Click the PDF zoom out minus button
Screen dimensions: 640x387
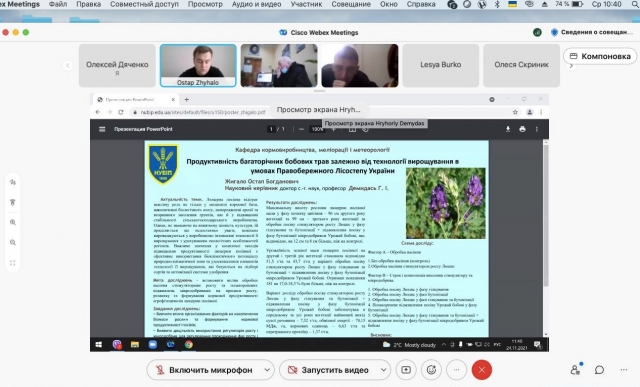tap(301, 129)
